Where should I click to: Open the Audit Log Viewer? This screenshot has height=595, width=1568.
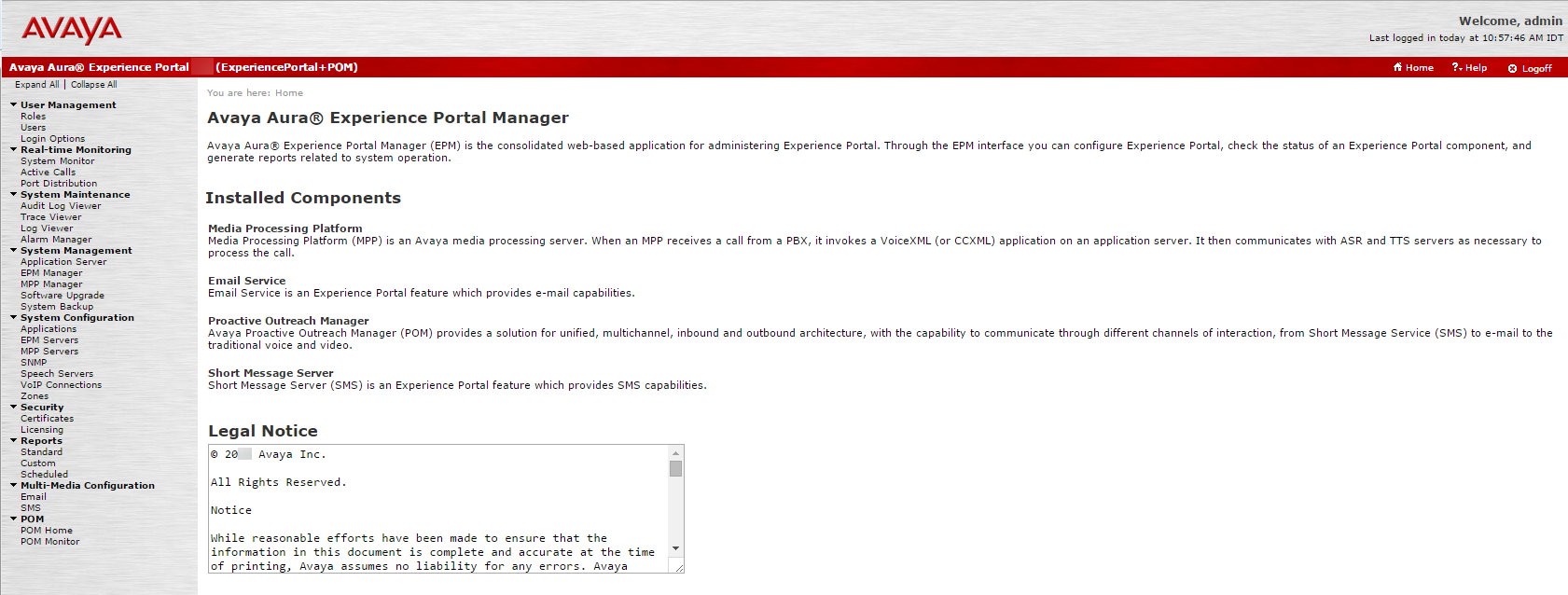(62, 206)
